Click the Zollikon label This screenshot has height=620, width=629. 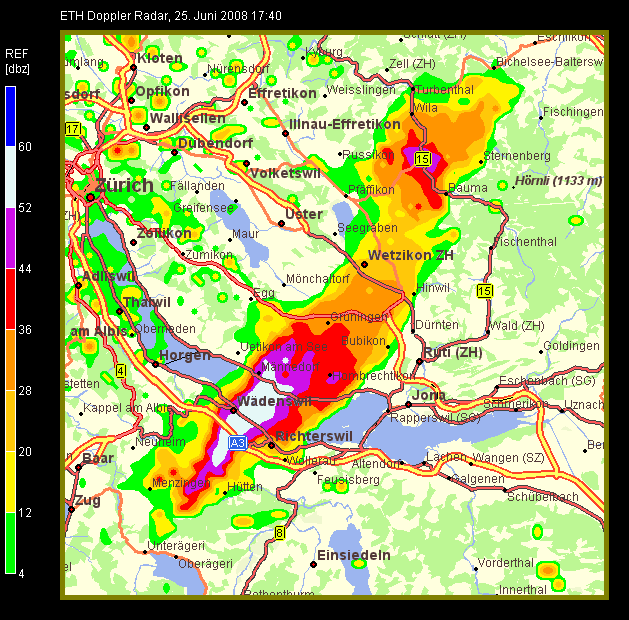[164, 233]
